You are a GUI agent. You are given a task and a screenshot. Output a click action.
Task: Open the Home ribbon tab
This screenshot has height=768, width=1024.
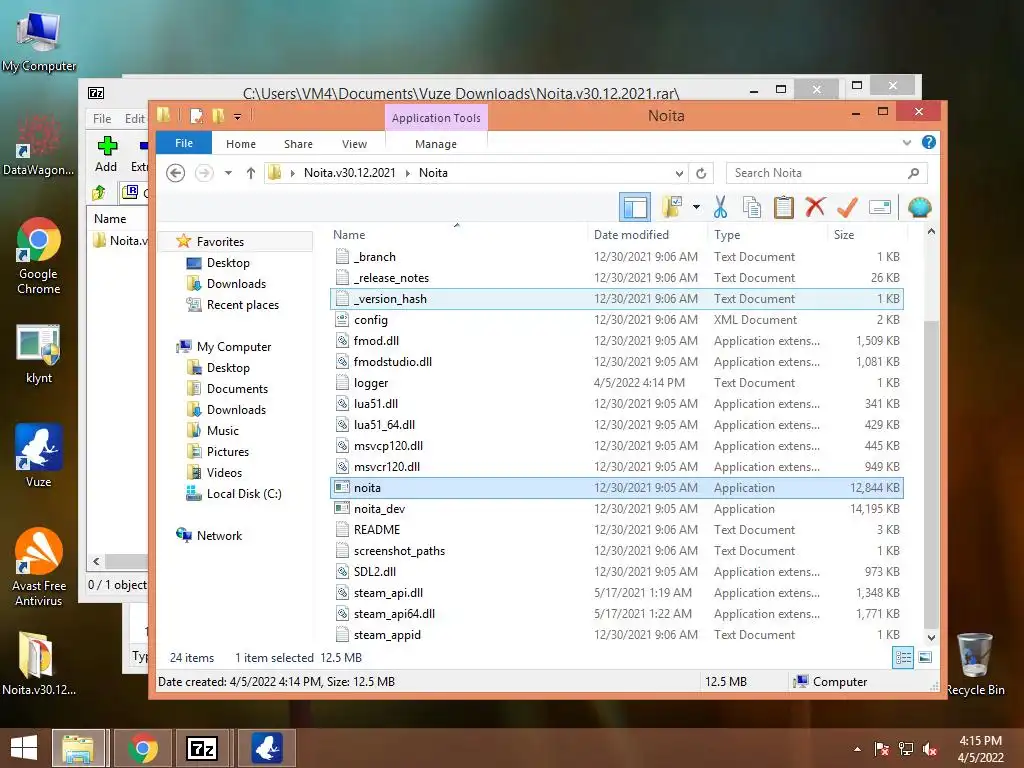[x=241, y=144]
